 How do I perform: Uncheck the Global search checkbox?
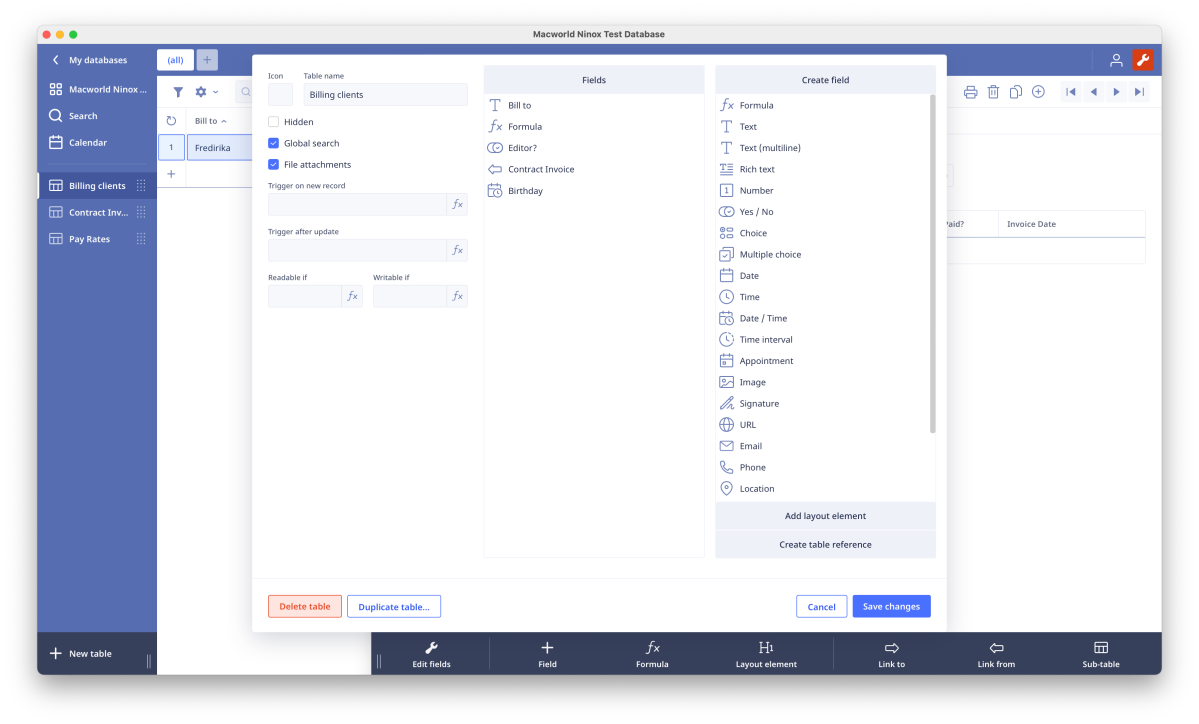pyautogui.click(x=274, y=143)
